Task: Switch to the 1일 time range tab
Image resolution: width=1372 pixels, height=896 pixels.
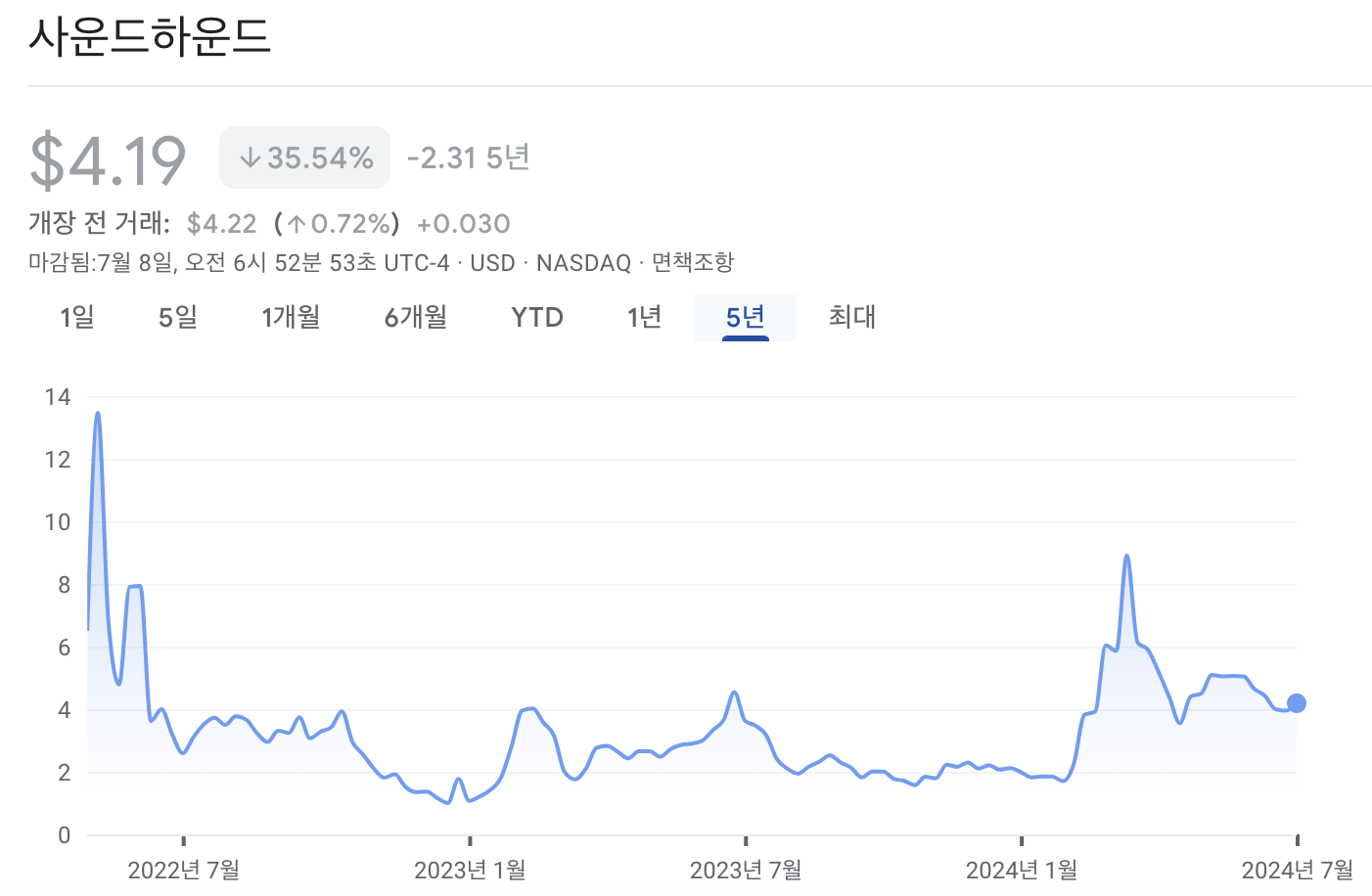Action: 79,317
